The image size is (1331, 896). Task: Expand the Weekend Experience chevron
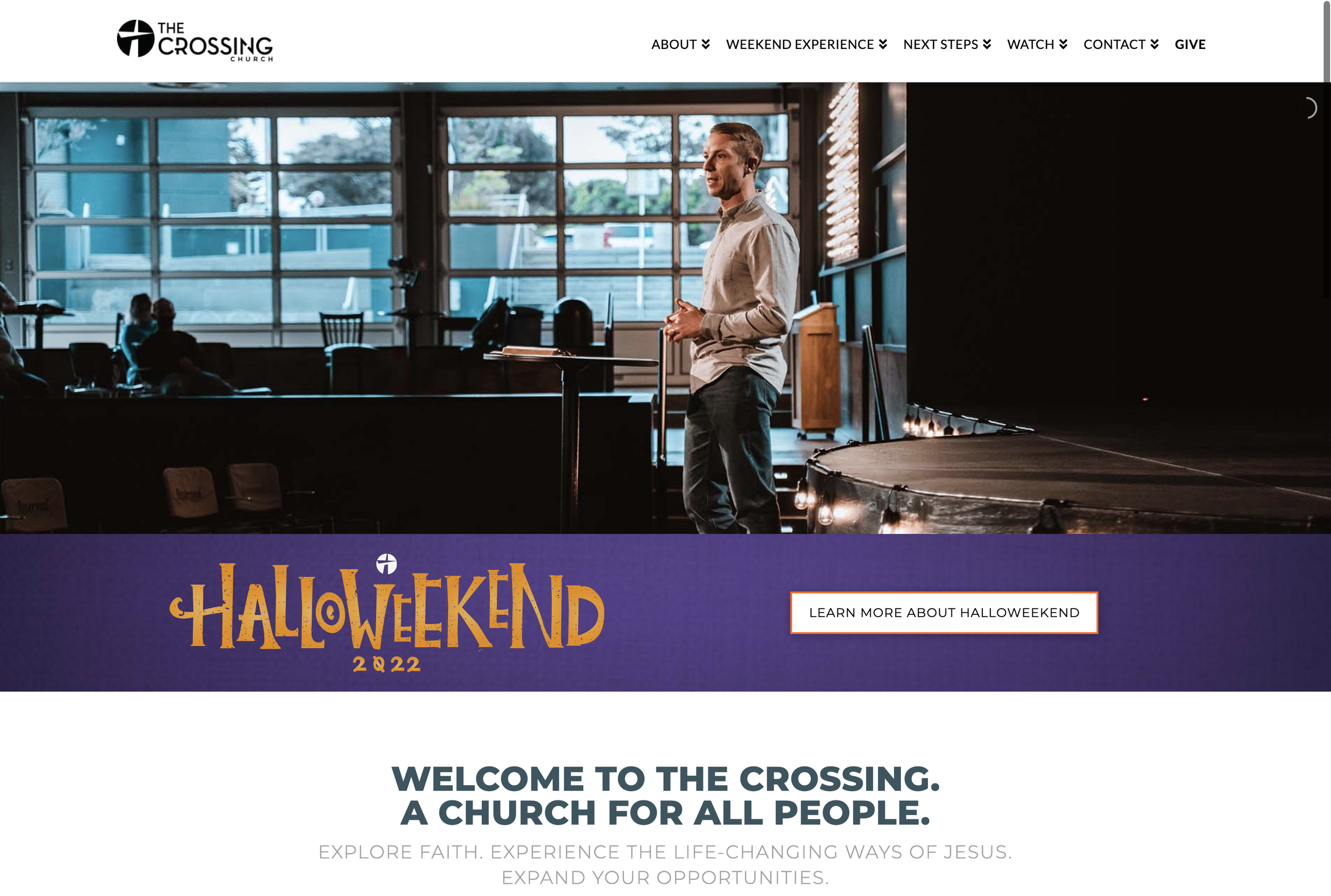tap(883, 44)
